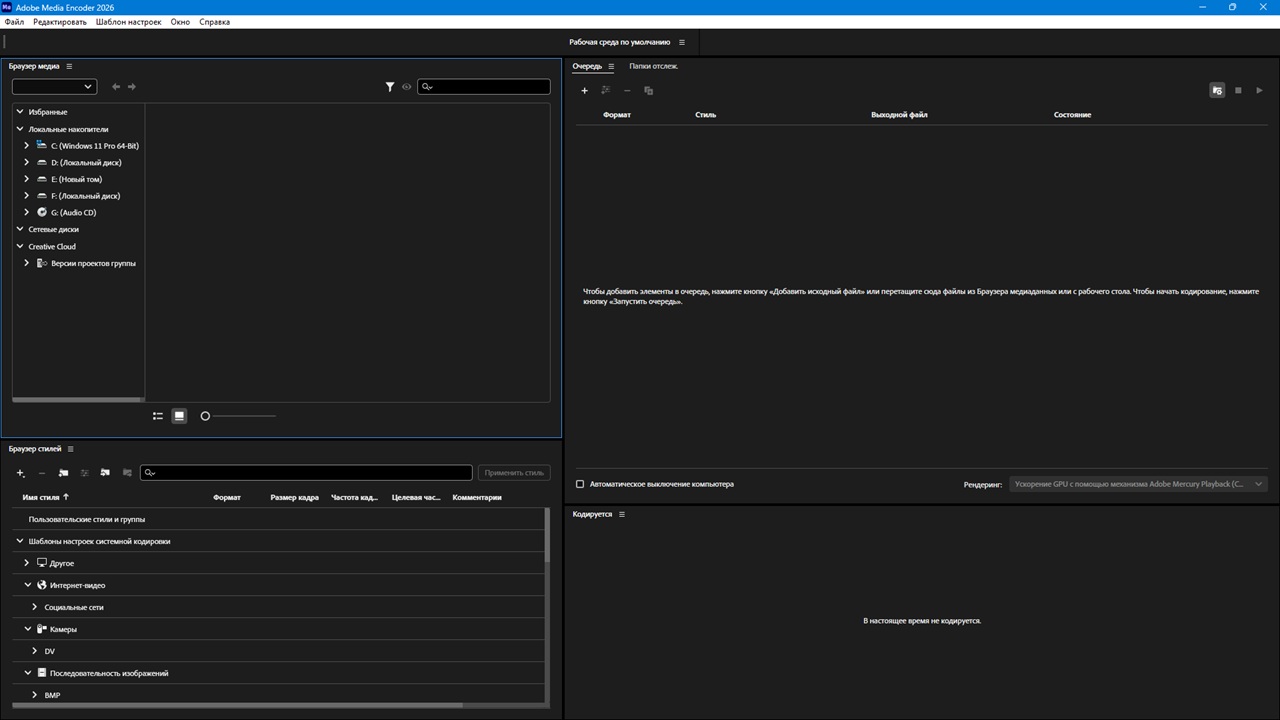The height and width of the screenshot is (720, 1280).
Task: Click the Add Source plus icon in the Queue panel
Action: coord(585,91)
